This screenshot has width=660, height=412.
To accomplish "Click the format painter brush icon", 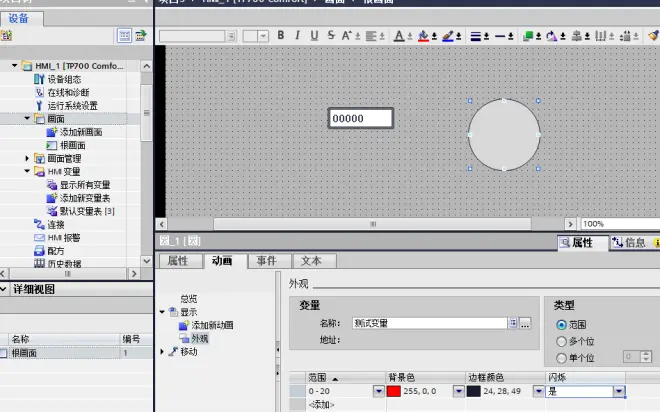I will coord(653,36).
